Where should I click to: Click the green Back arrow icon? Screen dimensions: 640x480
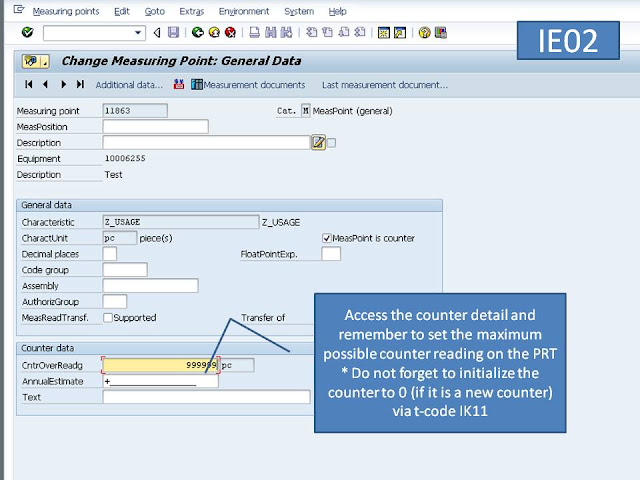198,32
